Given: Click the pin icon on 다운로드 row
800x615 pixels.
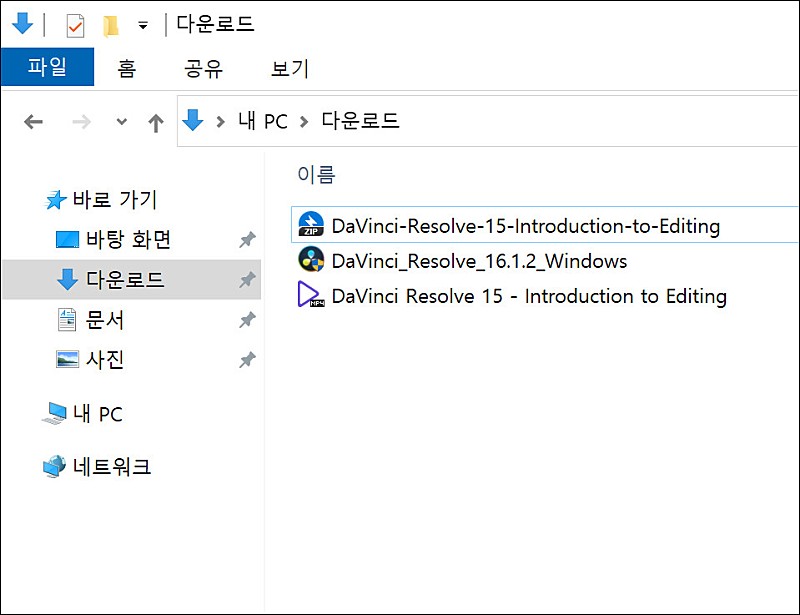Looking at the screenshot, I should point(247,280).
